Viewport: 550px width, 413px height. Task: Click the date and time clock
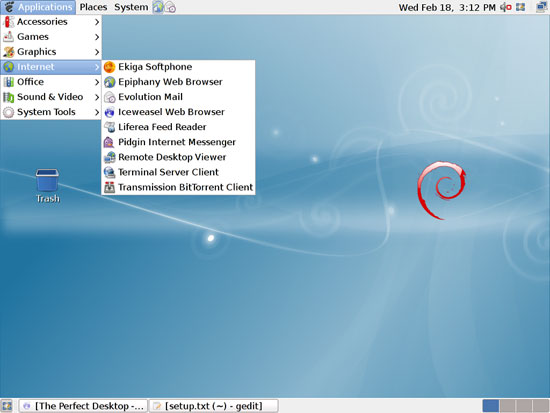[447, 7]
